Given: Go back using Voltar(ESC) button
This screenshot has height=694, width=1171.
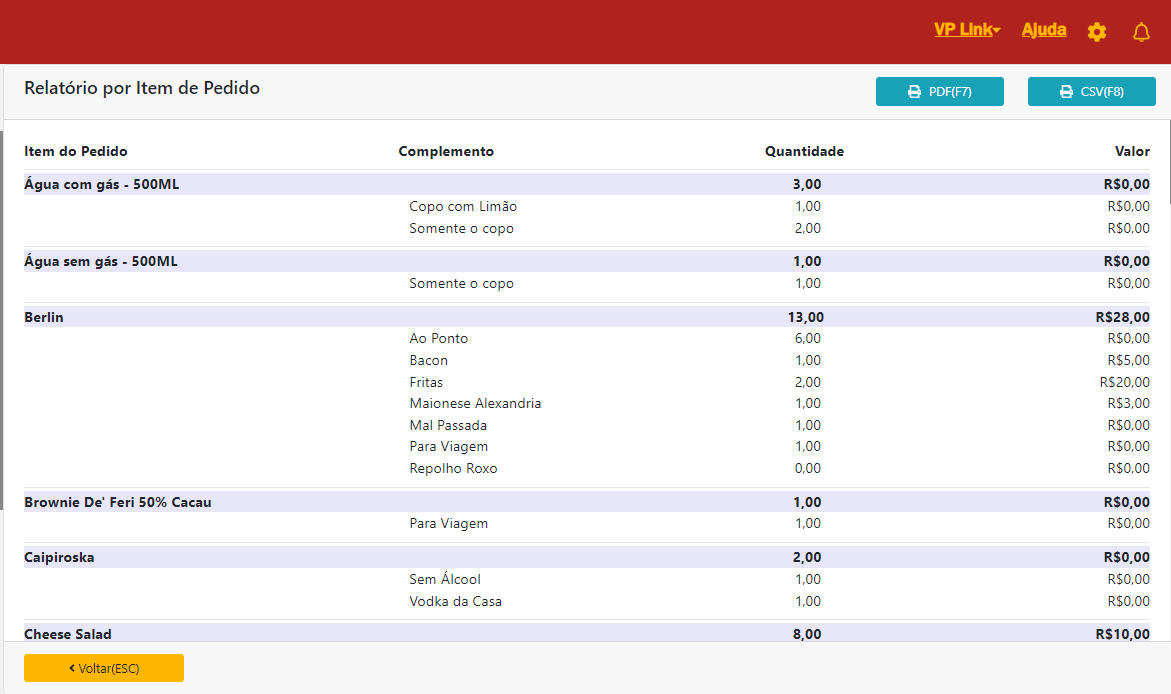Looking at the screenshot, I should 104,668.
